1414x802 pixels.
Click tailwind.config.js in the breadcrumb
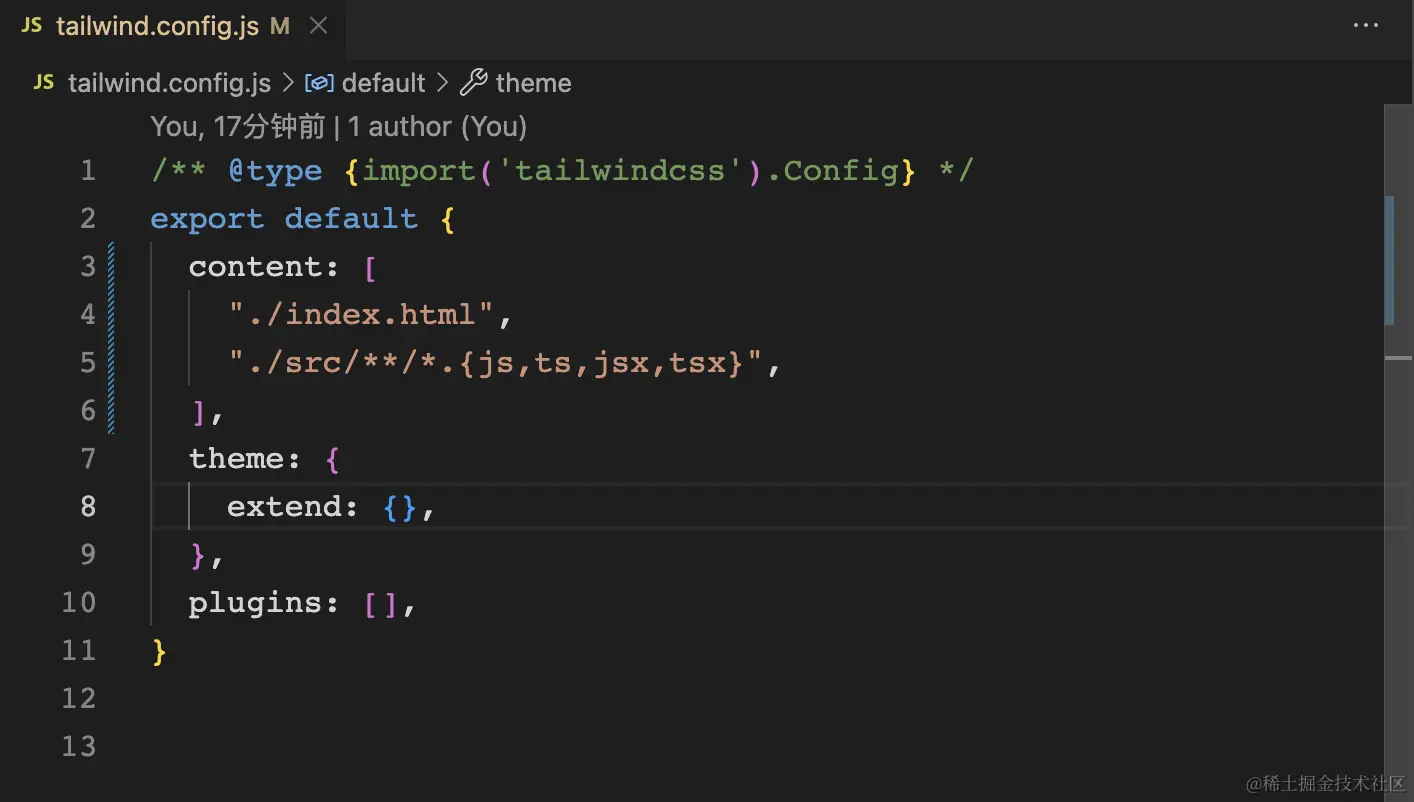[169, 83]
